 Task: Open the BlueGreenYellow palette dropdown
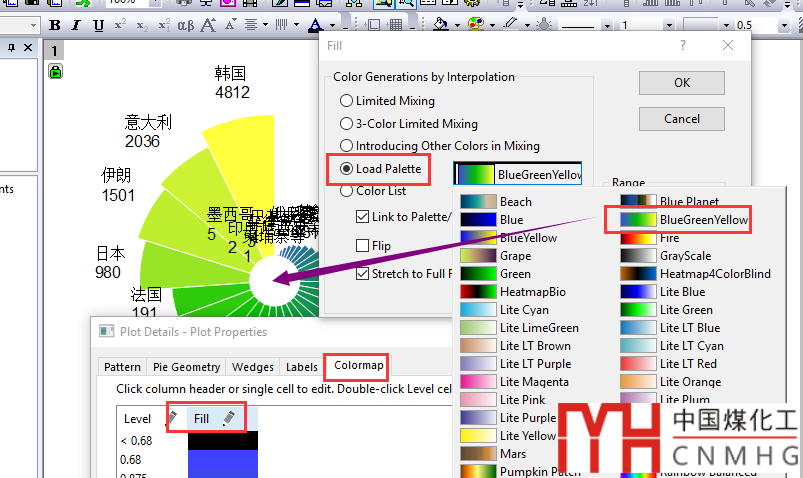(518, 175)
